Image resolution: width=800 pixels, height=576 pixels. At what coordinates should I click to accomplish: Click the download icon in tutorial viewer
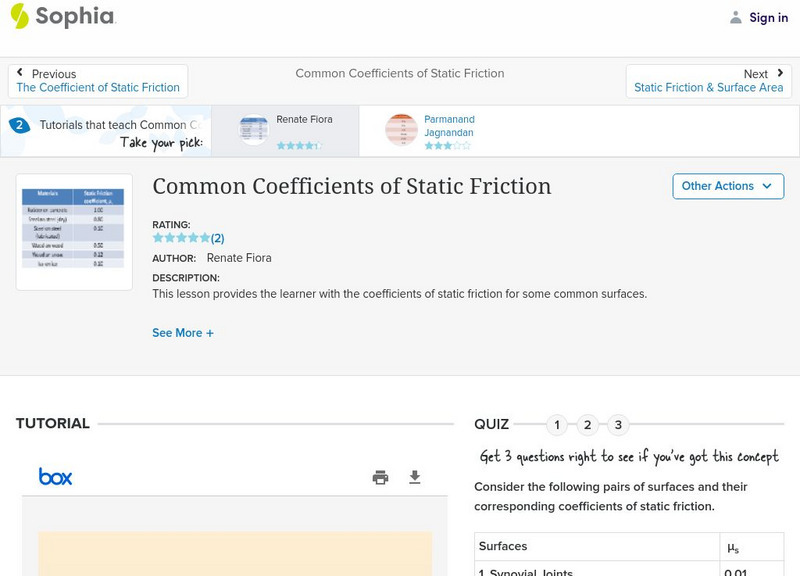click(415, 478)
